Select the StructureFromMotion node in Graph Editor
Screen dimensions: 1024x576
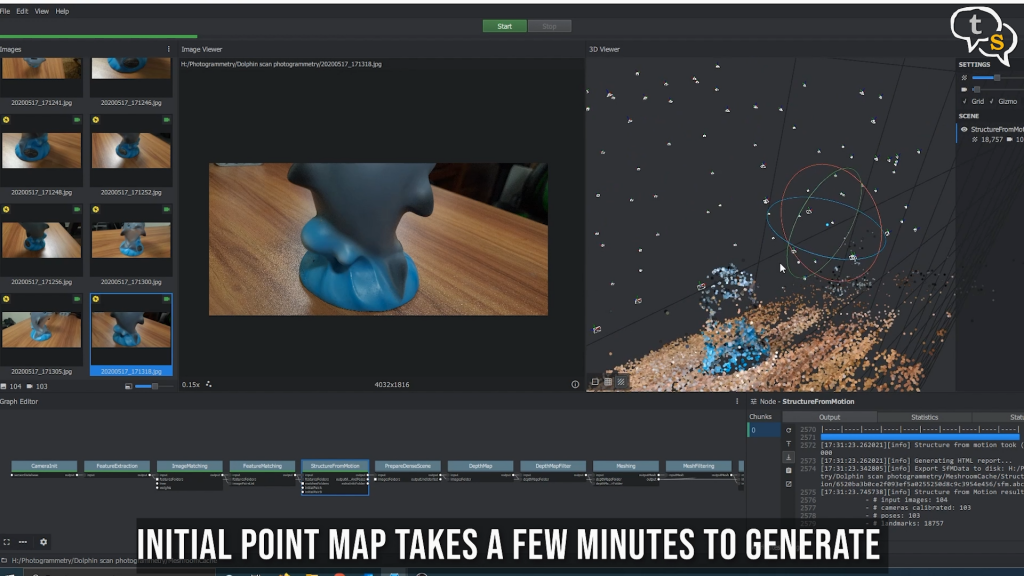[x=334, y=465]
